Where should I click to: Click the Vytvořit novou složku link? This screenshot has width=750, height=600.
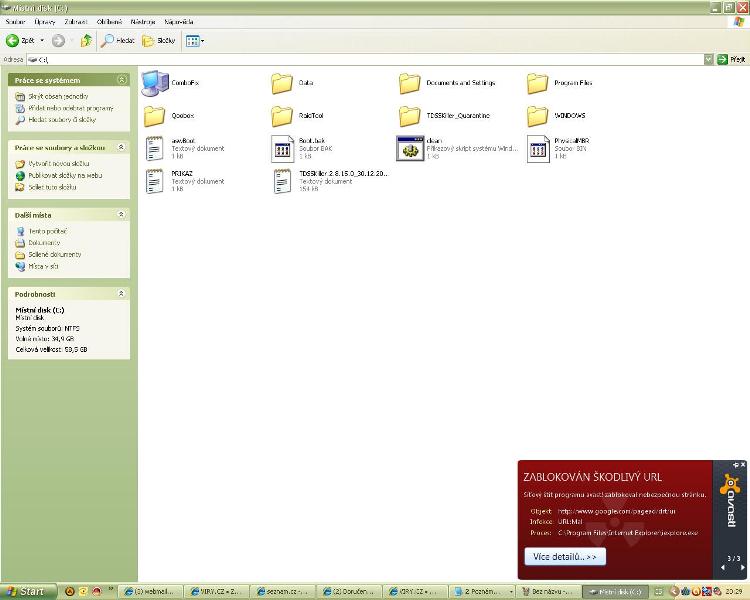pyautogui.click(x=59, y=163)
